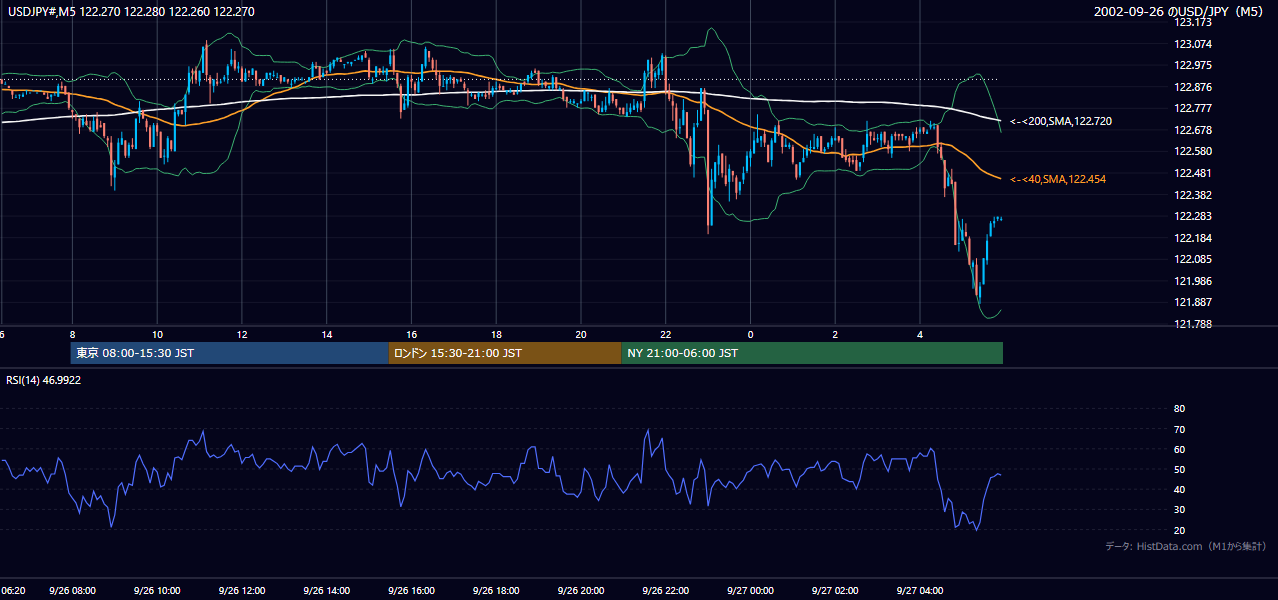This screenshot has width=1278, height=600.
Task: Click RSI scale value 70
Action: tap(1179, 429)
